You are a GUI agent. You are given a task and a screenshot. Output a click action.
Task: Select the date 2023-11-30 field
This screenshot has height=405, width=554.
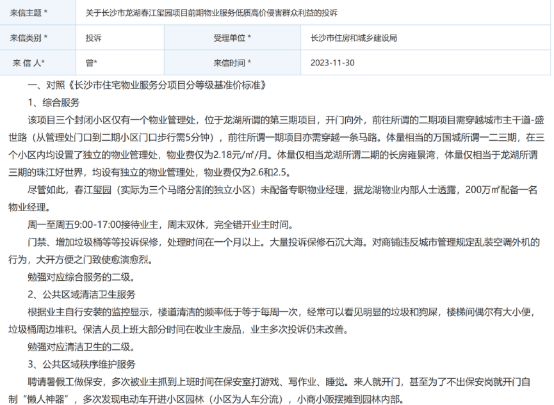(425, 63)
